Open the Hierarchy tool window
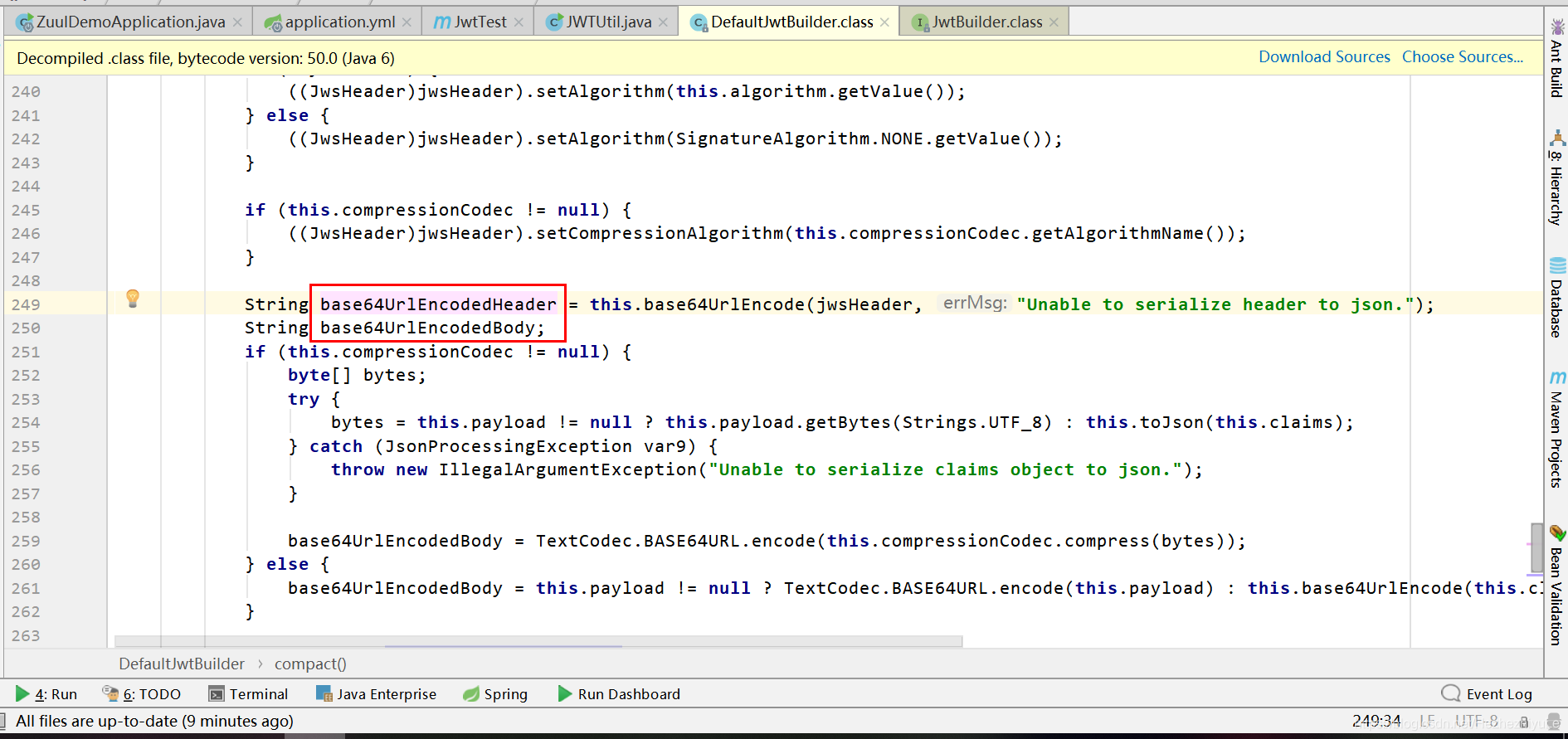The width and height of the screenshot is (1568, 739). point(1556,178)
